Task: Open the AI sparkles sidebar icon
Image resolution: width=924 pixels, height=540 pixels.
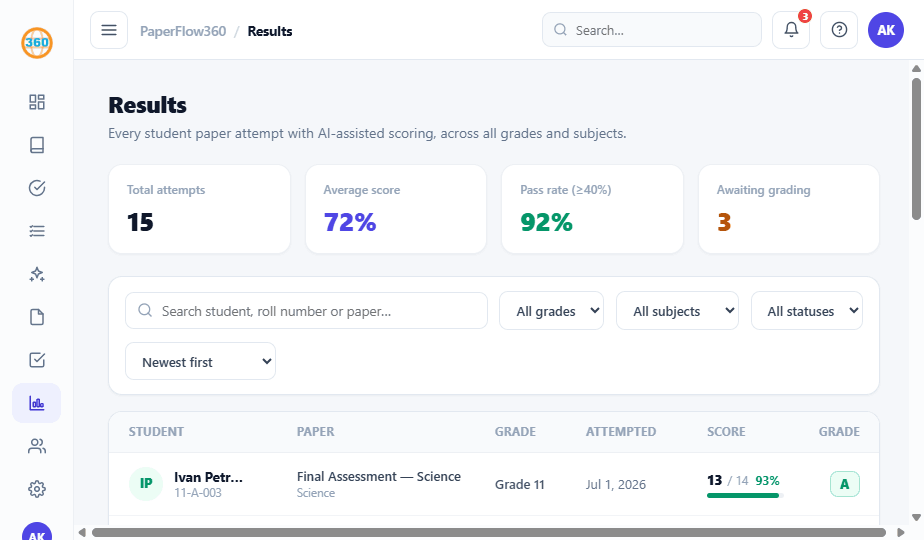Action: click(x=37, y=274)
